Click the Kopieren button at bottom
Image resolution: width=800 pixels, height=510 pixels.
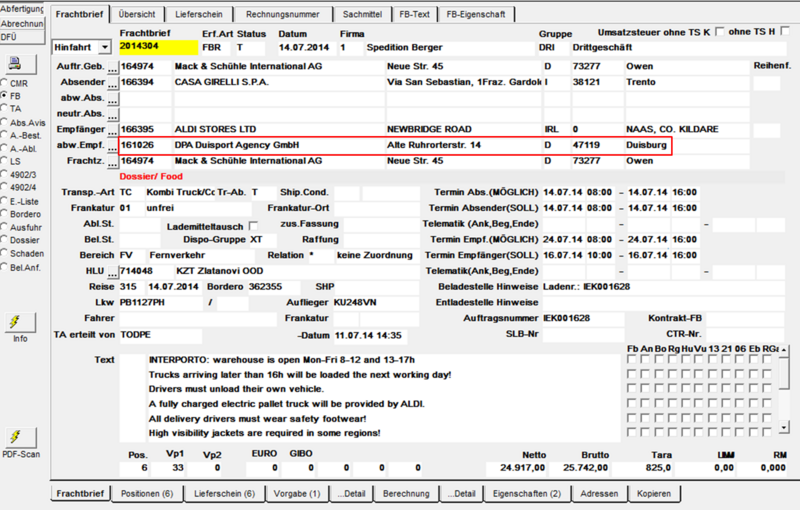(x=654, y=494)
